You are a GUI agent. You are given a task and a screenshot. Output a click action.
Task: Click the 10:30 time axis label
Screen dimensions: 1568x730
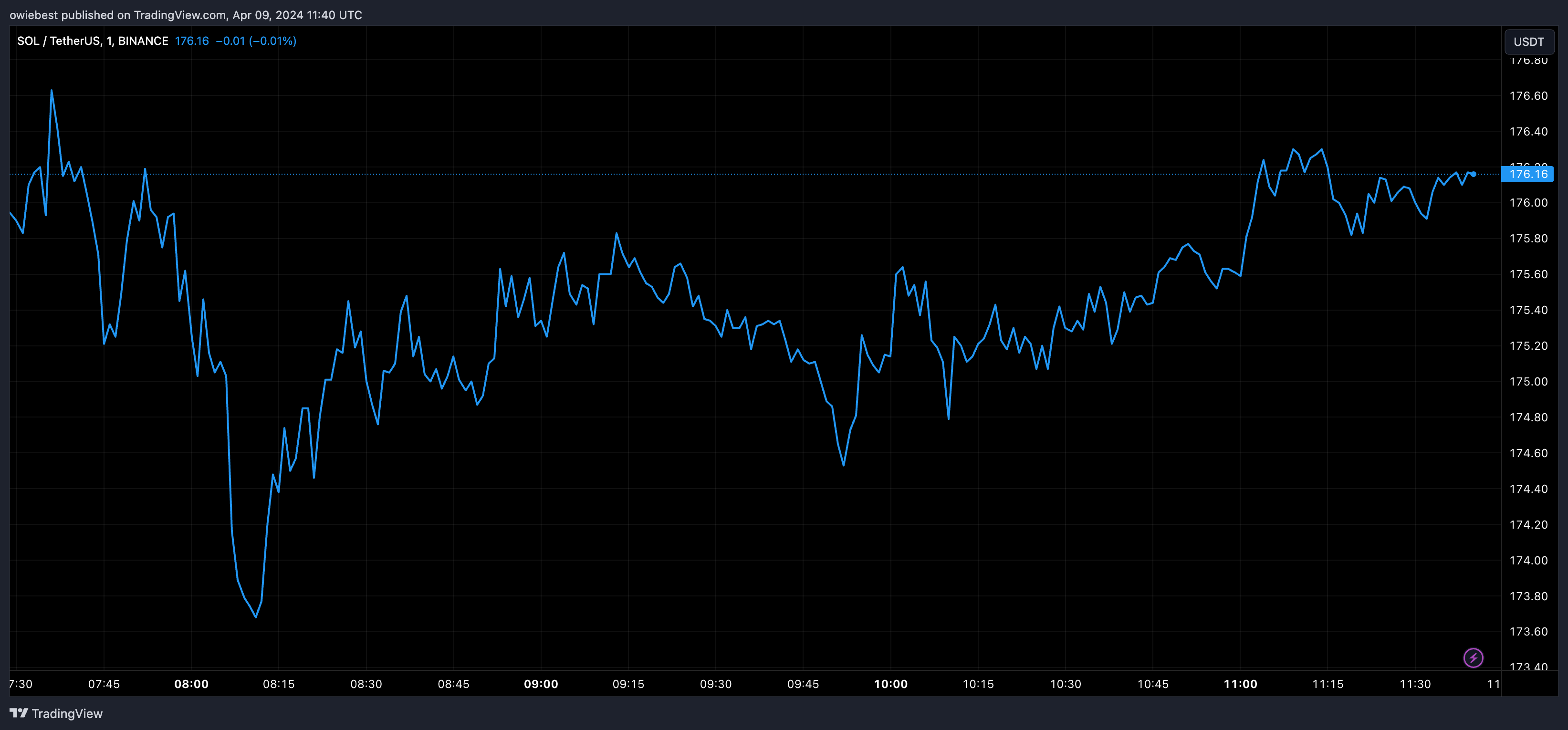[x=1066, y=684]
